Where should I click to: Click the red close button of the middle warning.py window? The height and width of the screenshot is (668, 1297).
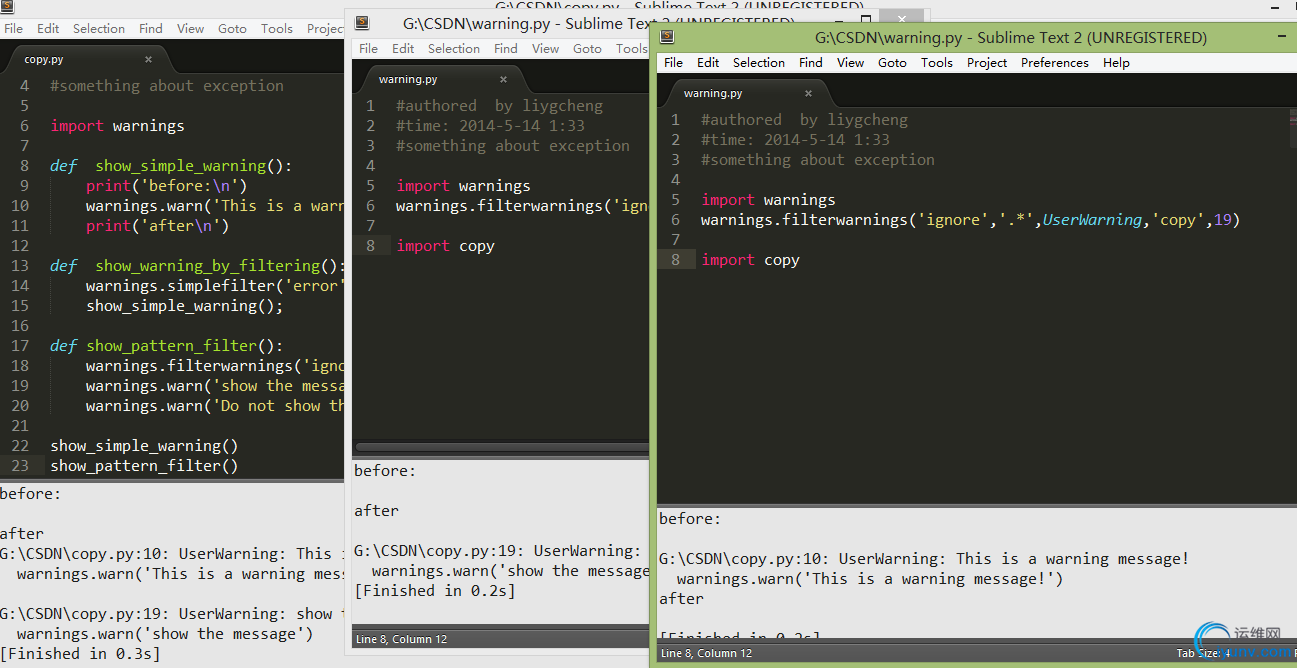903,17
